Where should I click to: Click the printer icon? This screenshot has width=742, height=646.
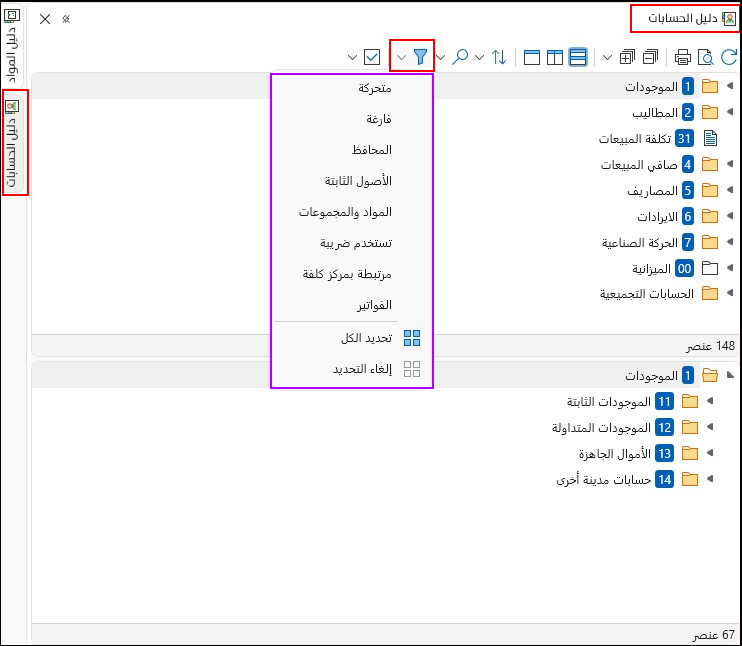coord(682,57)
